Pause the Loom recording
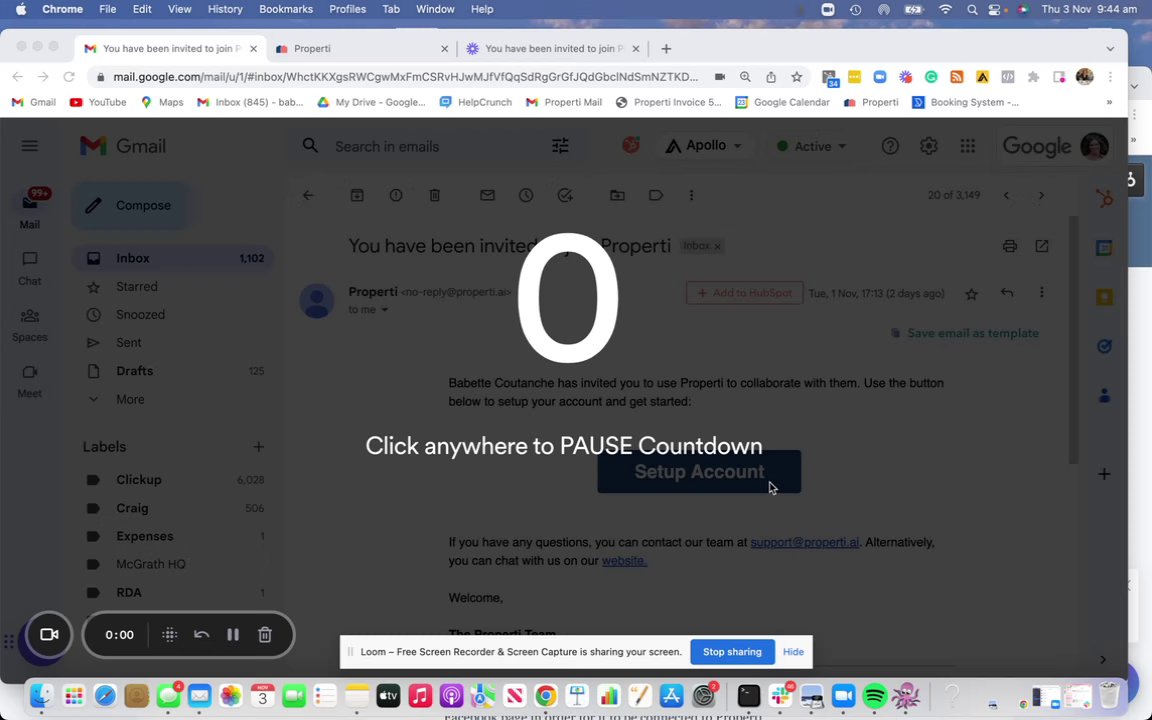The width and height of the screenshot is (1152, 720). (233, 635)
